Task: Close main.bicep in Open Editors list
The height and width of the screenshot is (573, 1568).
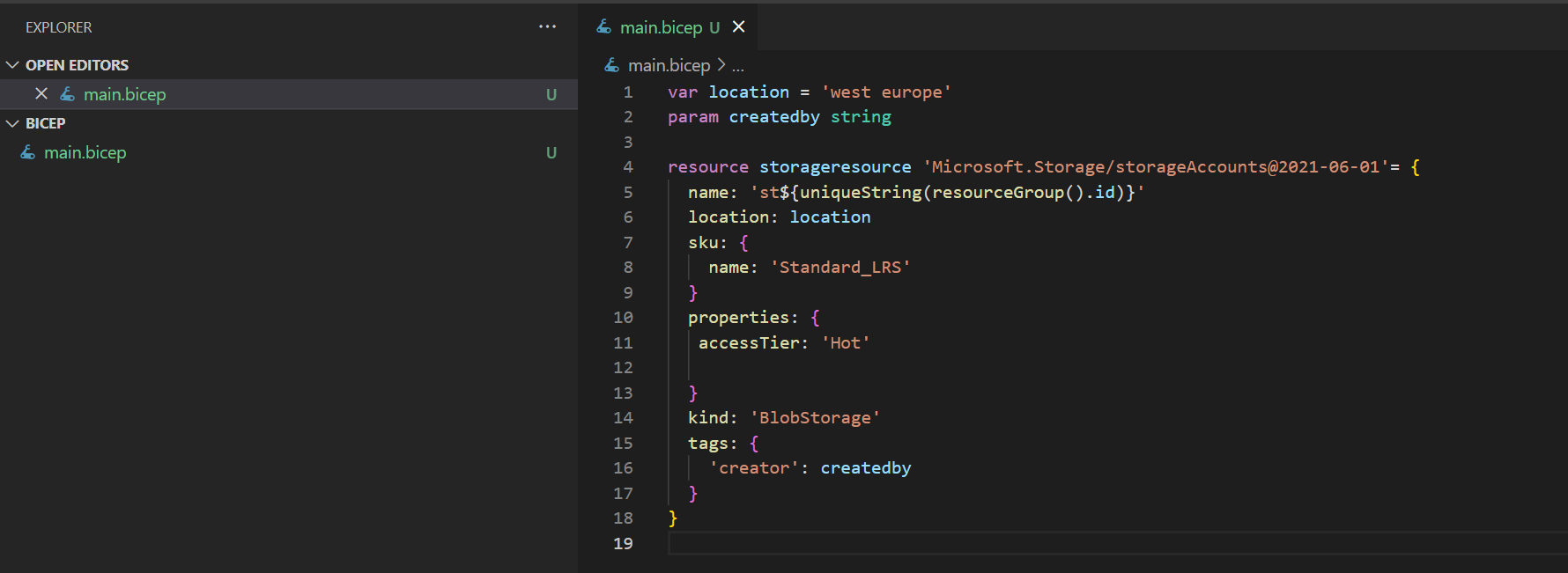Action: click(41, 94)
